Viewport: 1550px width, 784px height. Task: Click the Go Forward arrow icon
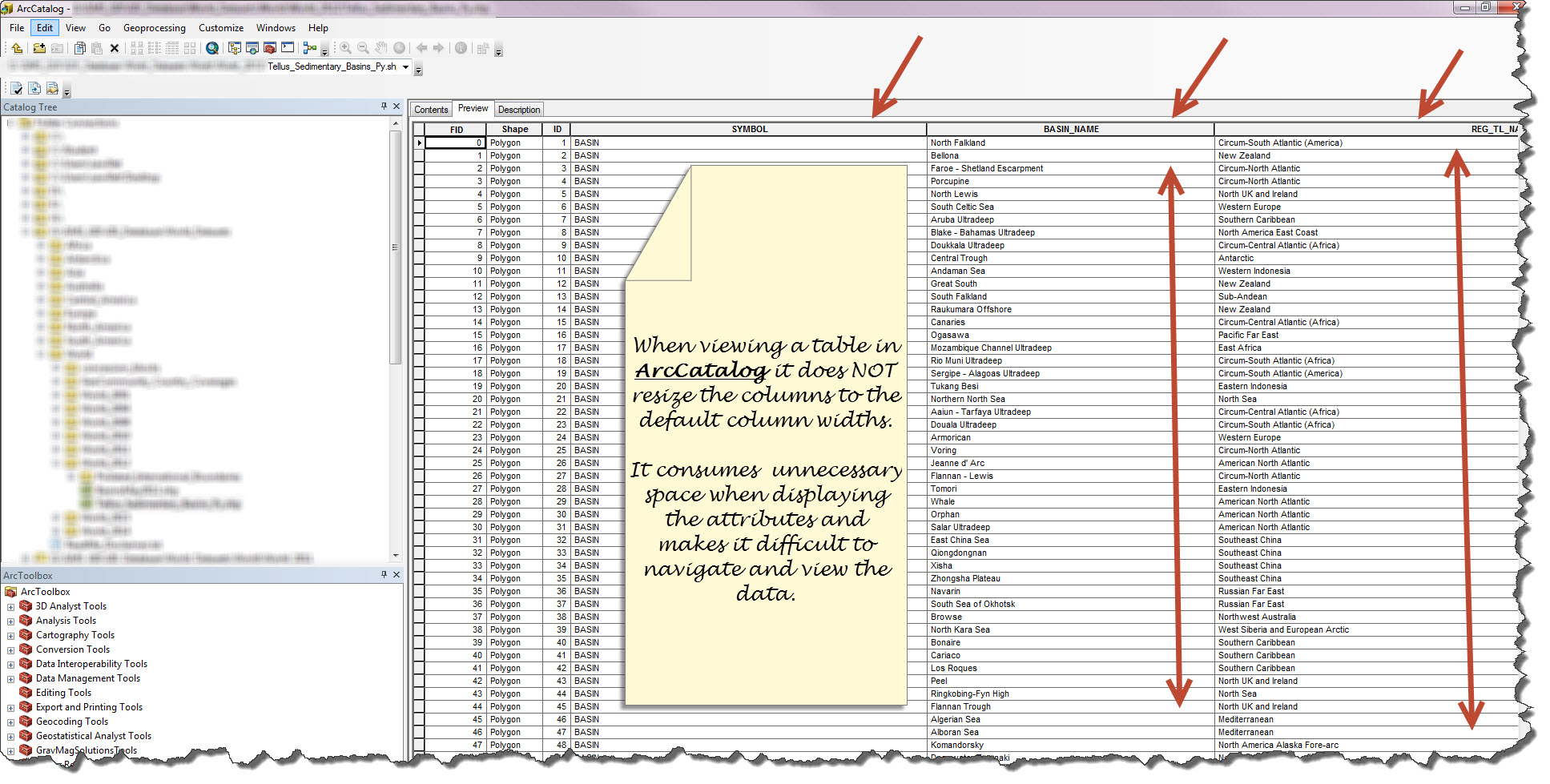click(x=438, y=48)
